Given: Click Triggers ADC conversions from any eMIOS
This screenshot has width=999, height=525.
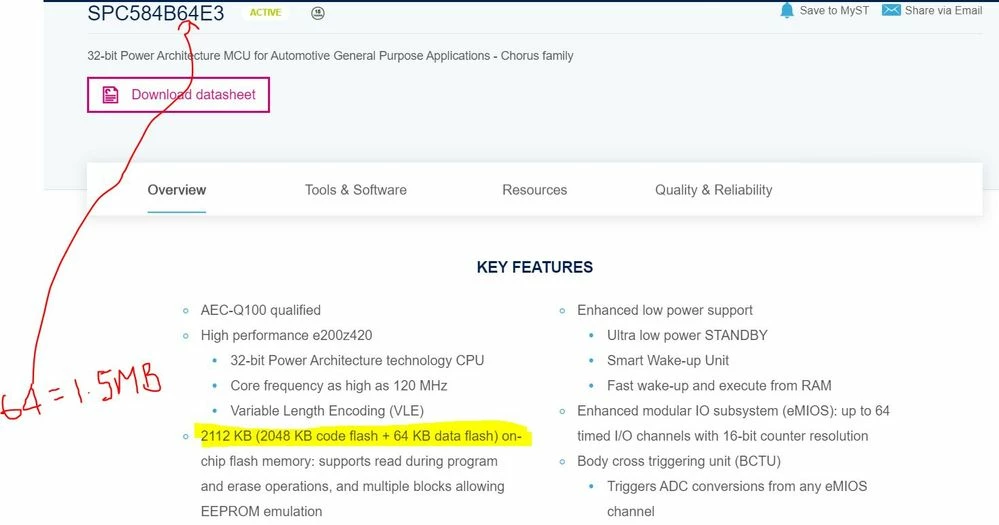Looking at the screenshot, I should coord(737,486).
